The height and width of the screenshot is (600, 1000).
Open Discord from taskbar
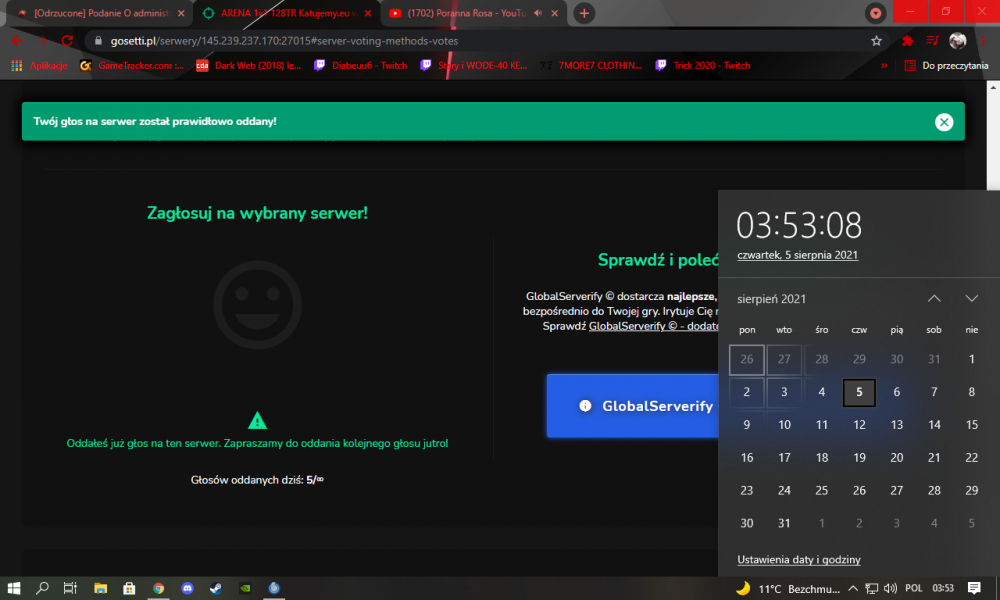tap(188, 588)
